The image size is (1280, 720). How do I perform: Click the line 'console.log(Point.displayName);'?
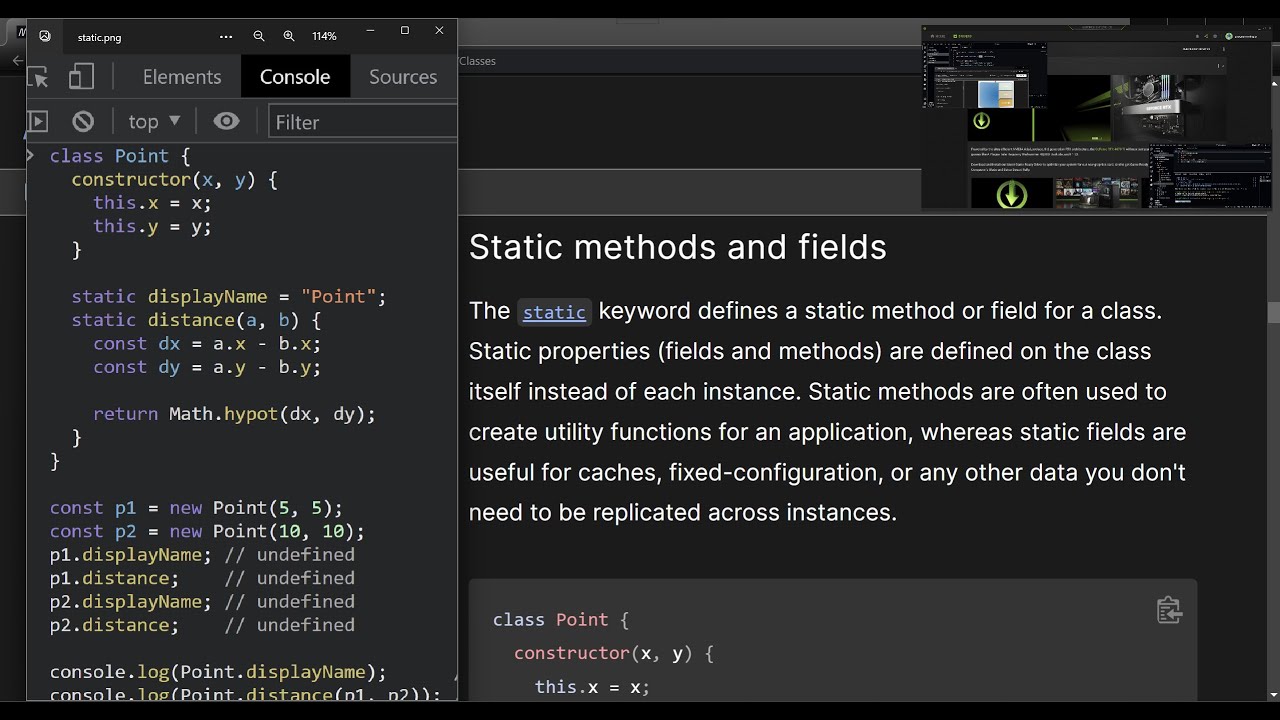[218, 672]
